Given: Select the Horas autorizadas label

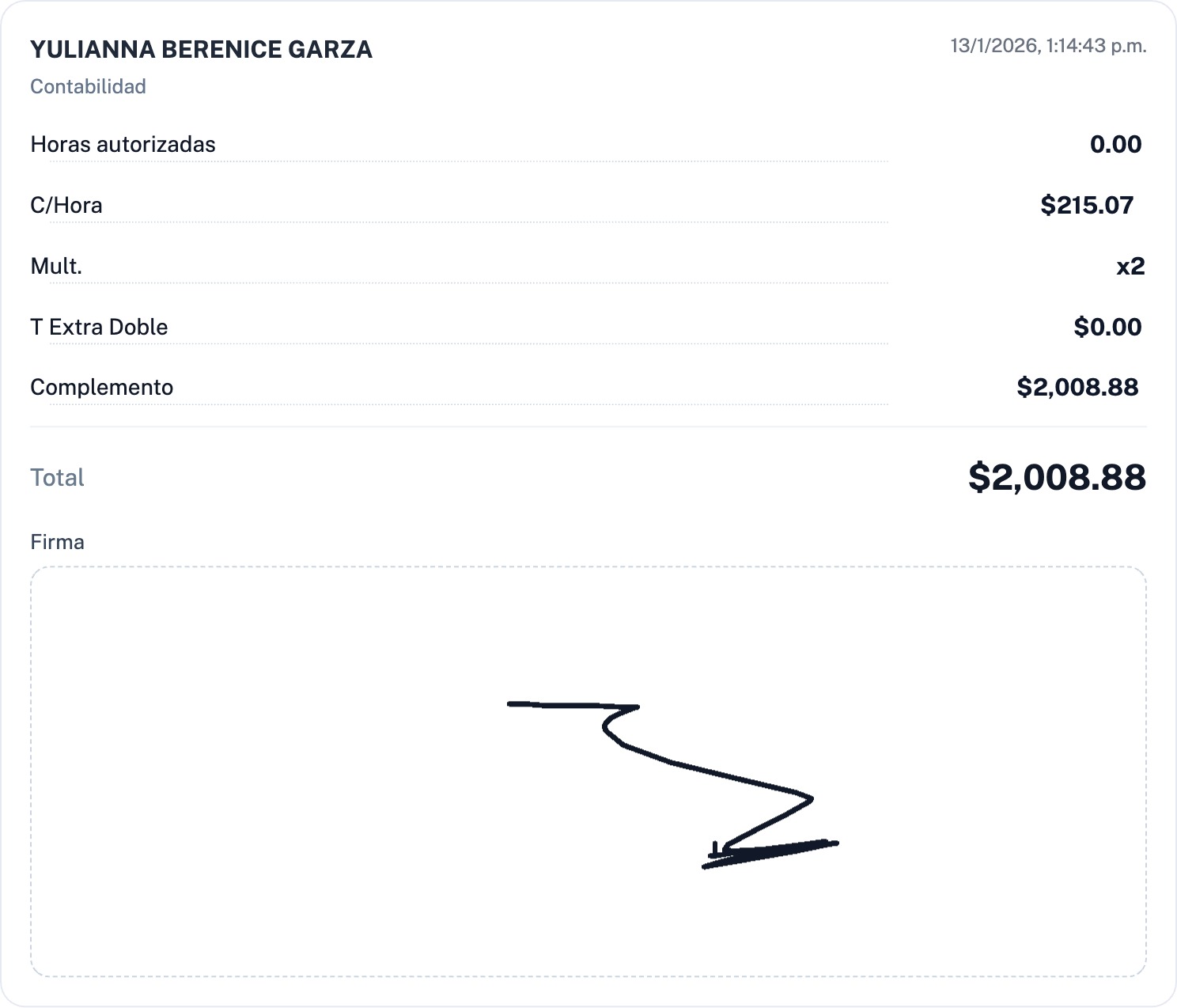Looking at the screenshot, I should pos(123,144).
